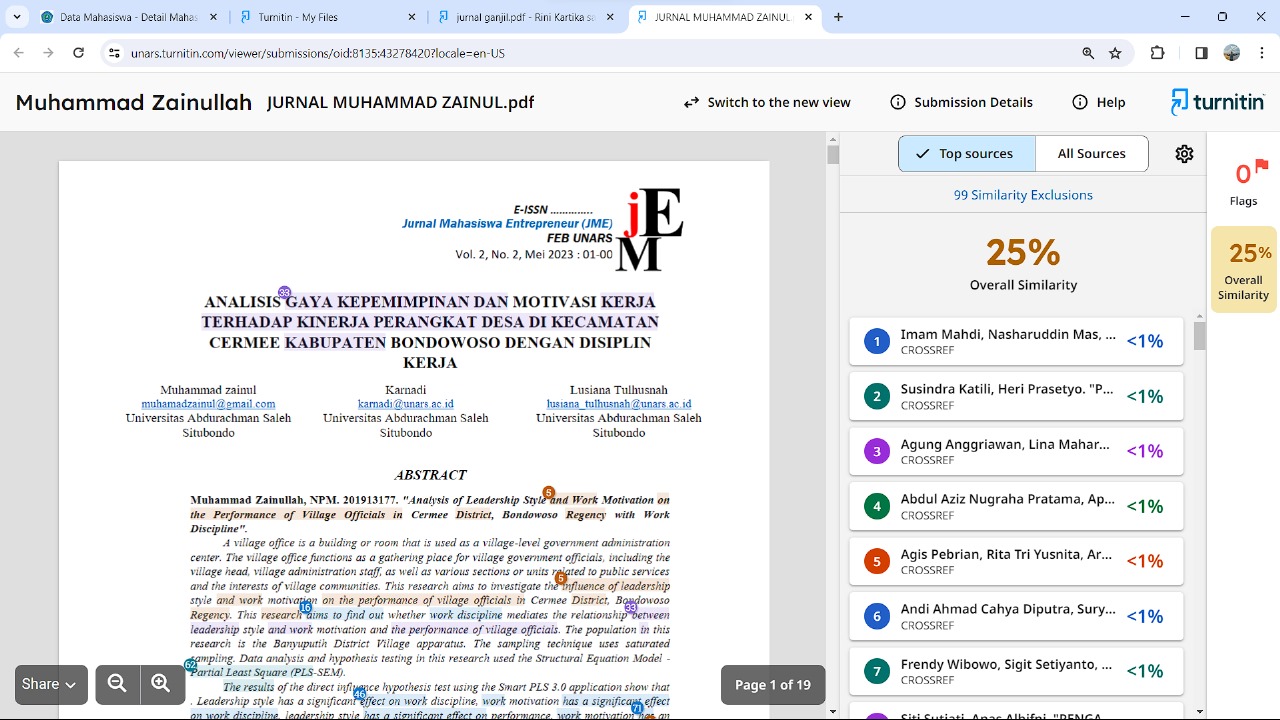Open Submission Details
1280x720 pixels.
pyautogui.click(x=961, y=102)
